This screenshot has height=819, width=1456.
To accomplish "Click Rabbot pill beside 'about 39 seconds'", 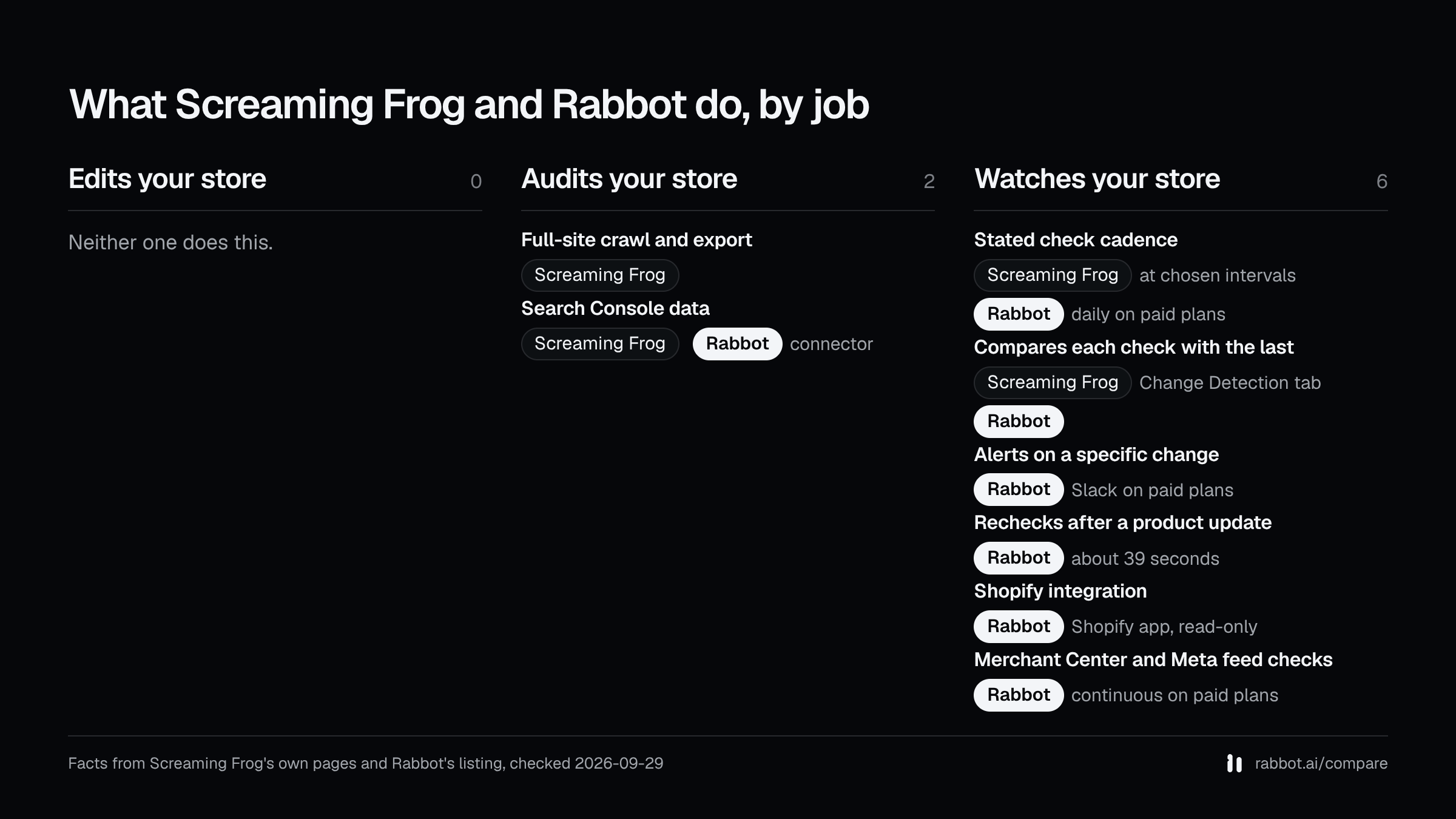I will point(1019,558).
